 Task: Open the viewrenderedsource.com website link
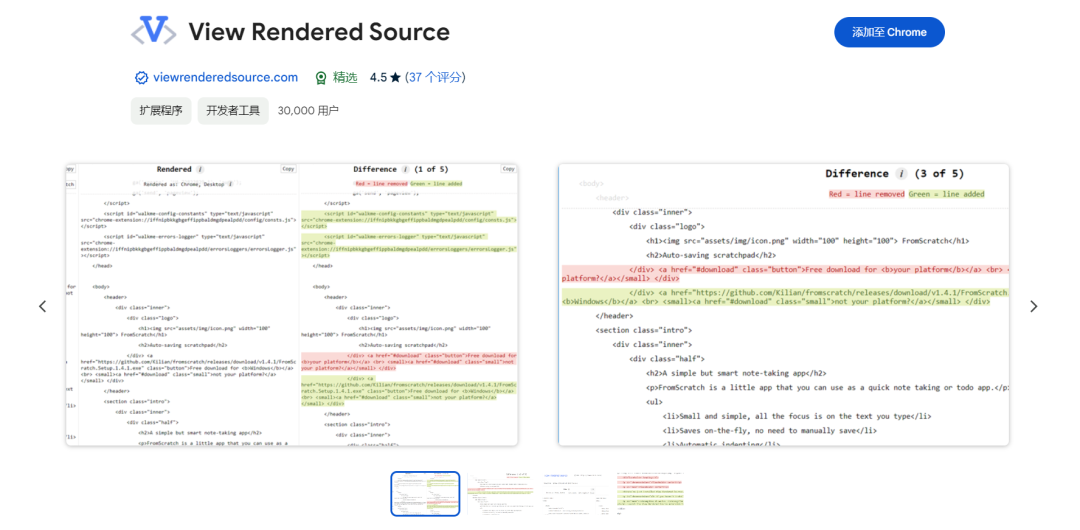225,78
